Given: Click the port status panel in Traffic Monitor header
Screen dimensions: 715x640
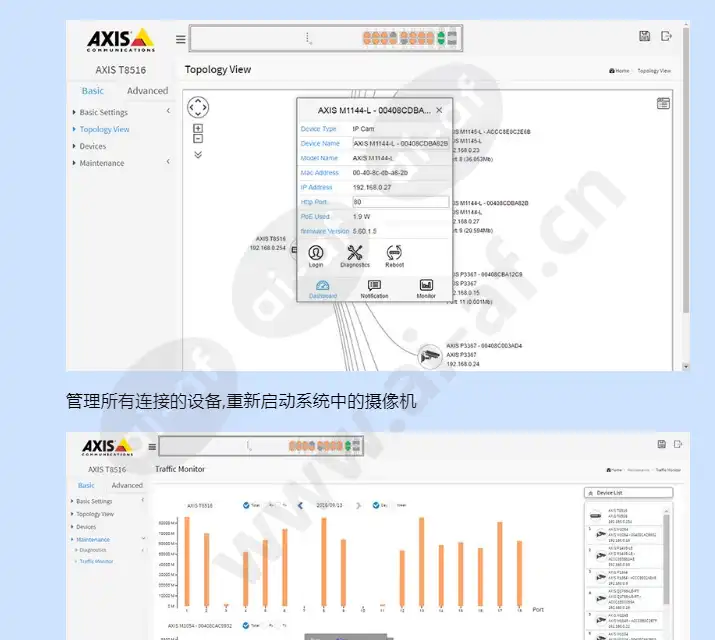Looking at the screenshot, I should coord(261,446).
